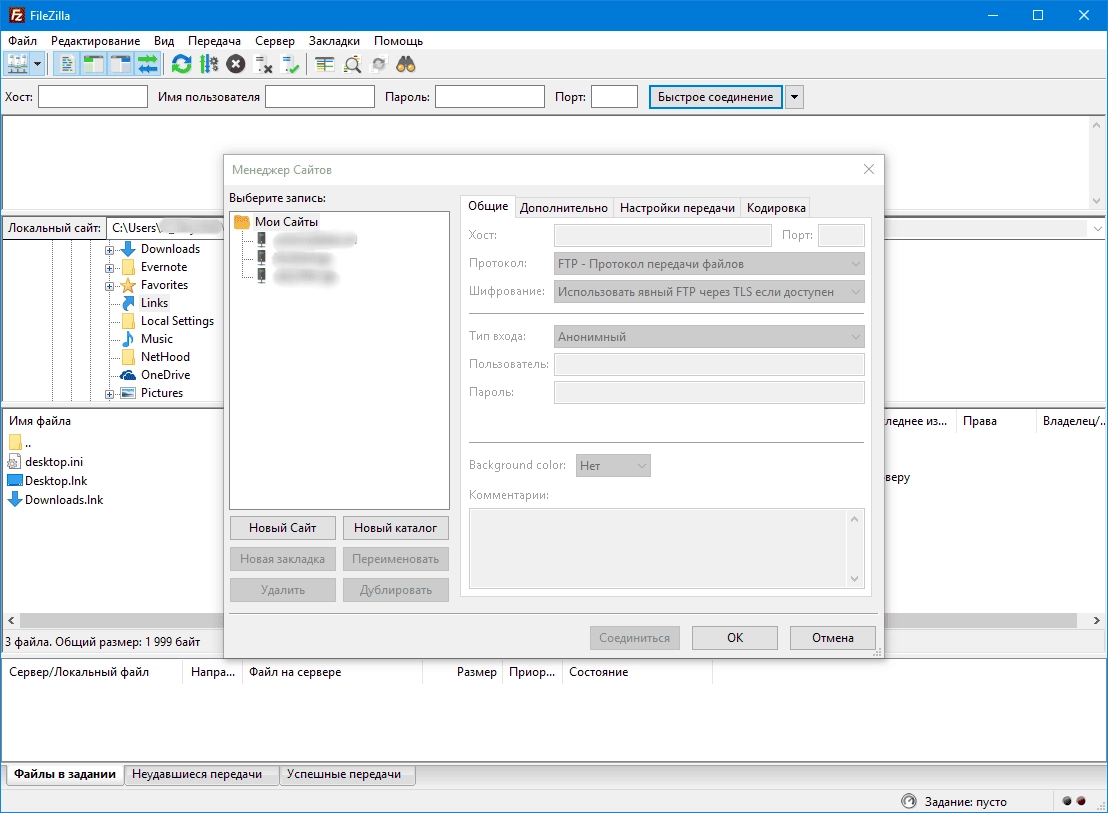
Task: Select the Links folder in local tree
Action: click(x=154, y=303)
